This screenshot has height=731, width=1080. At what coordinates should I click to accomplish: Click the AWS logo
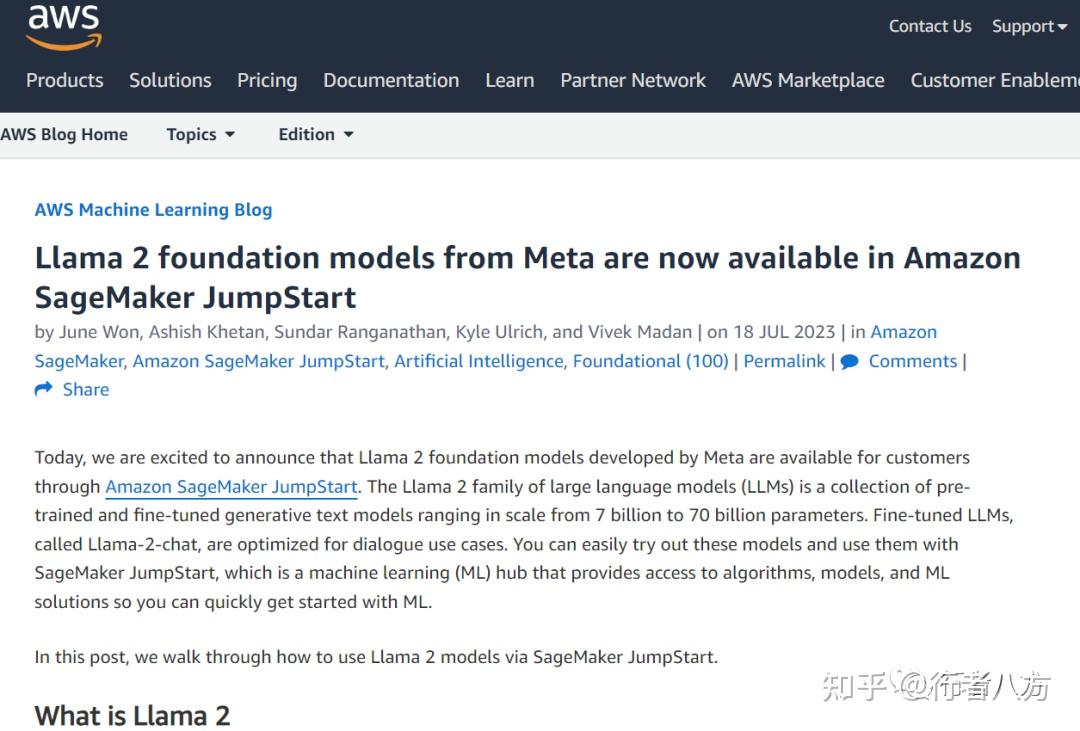[x=64, y=26]
